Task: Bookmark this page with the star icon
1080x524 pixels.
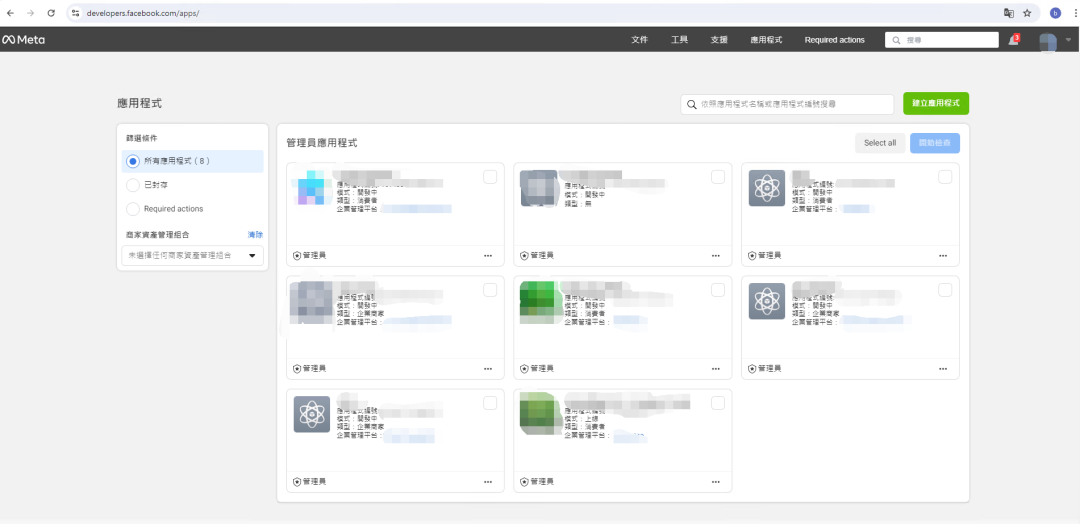Action: tap(1027, 13)
